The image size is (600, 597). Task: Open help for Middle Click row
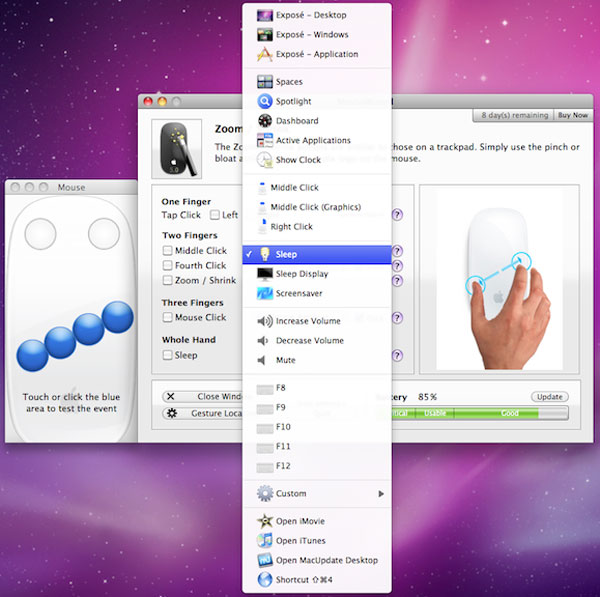coord(397,251)
